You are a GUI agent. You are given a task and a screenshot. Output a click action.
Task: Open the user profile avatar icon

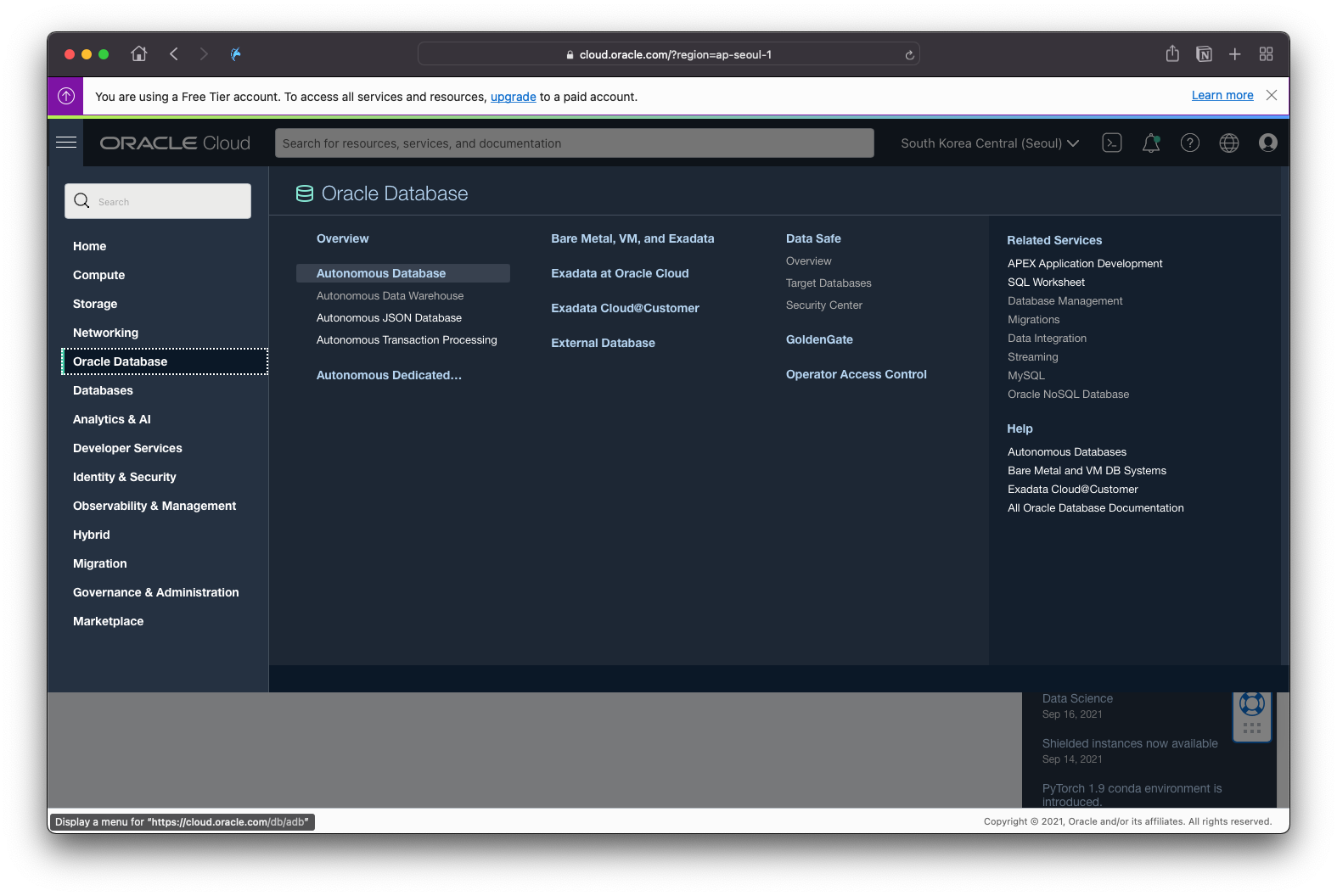tap(1268, 143)
